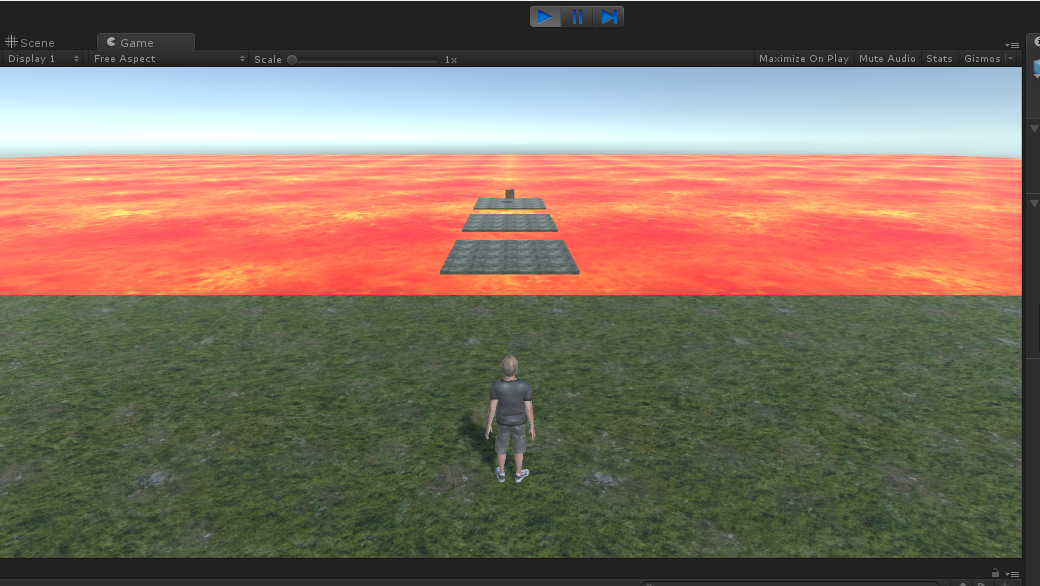Click the nearest stone platform over the lava
1040x586 pixels.
click(509, 257)
